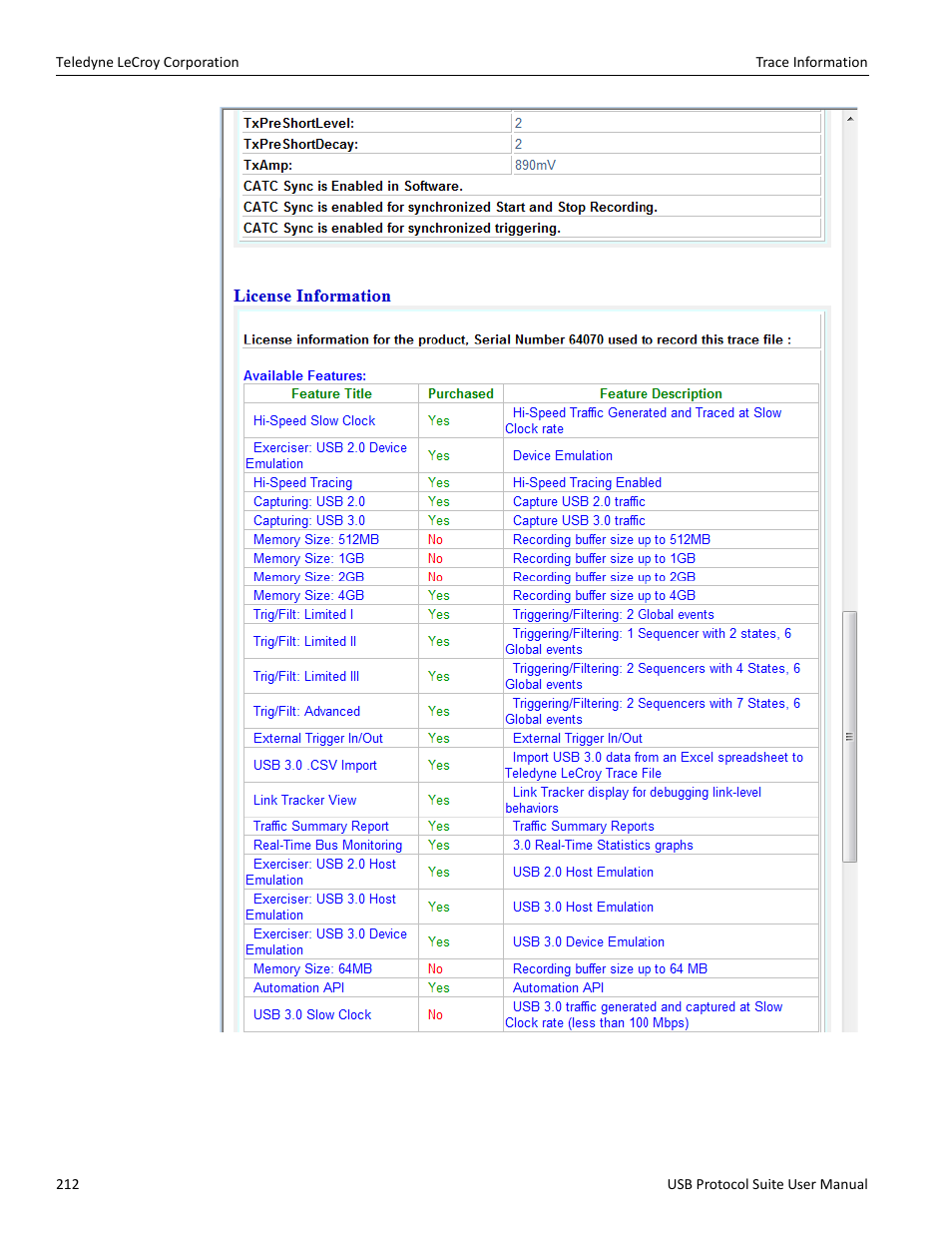Click 'Memory Size: 512MB' feature title
The height and width of the screenshot is (1233, 952).
pos(316,540)
